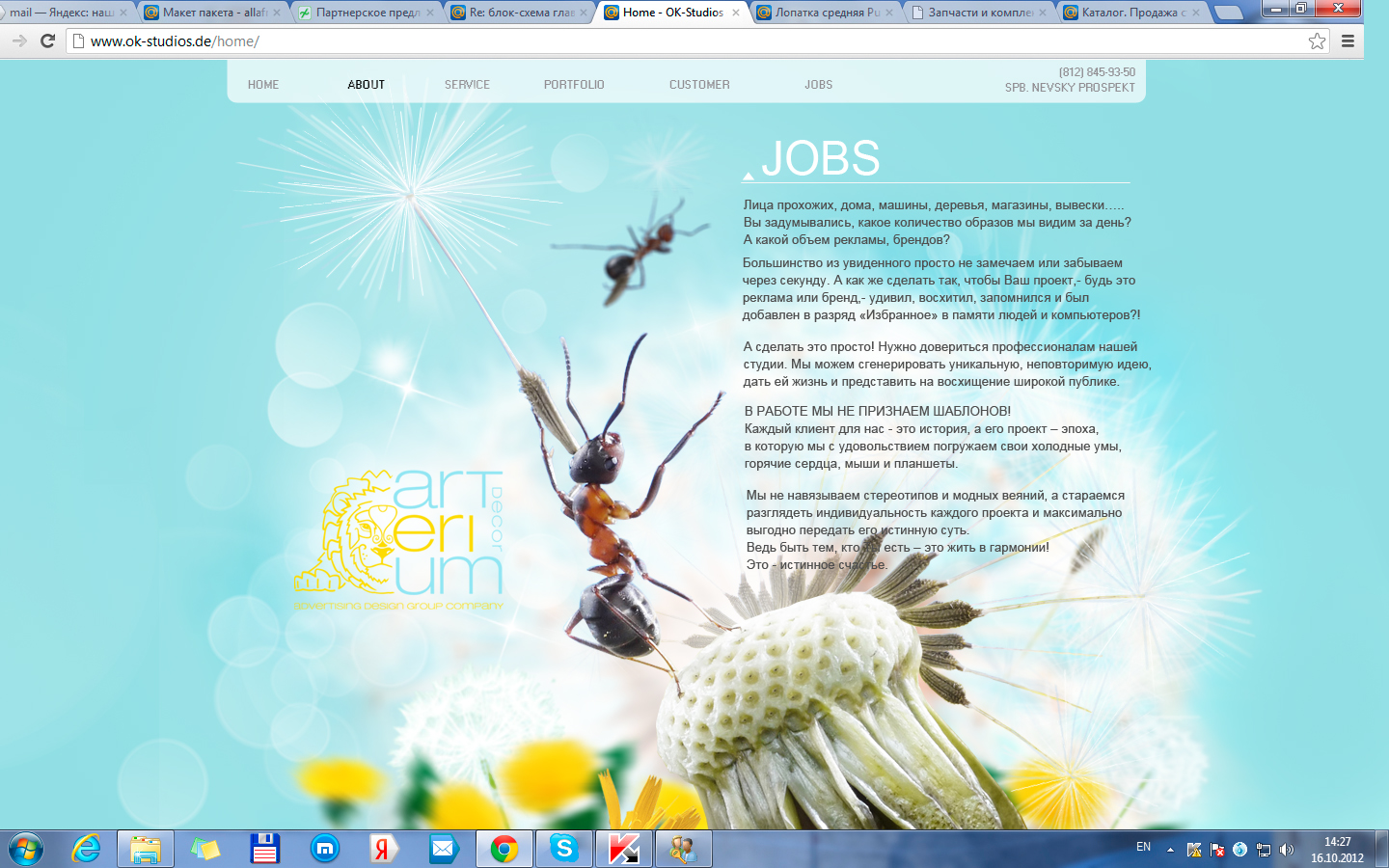Open the Windows Start menu
Image resolution: width=1389 pixels, height=868 pixels.
click(26, 849)
